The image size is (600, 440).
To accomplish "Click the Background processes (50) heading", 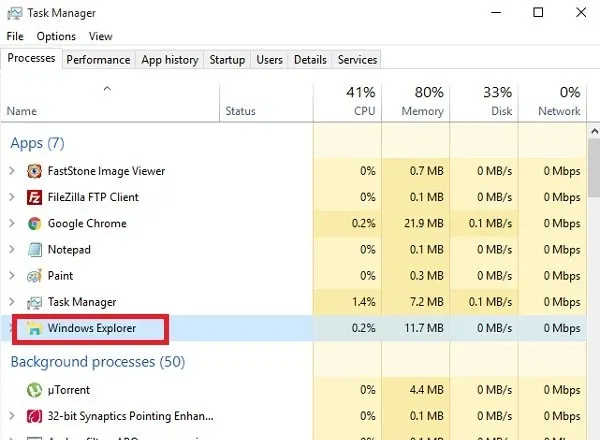I will [98, 362].
